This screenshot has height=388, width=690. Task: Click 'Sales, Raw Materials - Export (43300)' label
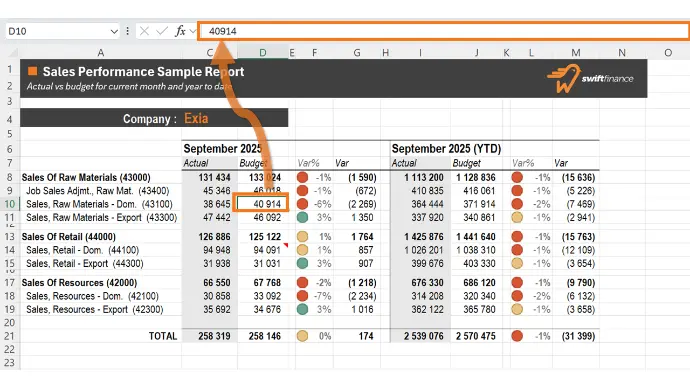[x=101, y=218]
